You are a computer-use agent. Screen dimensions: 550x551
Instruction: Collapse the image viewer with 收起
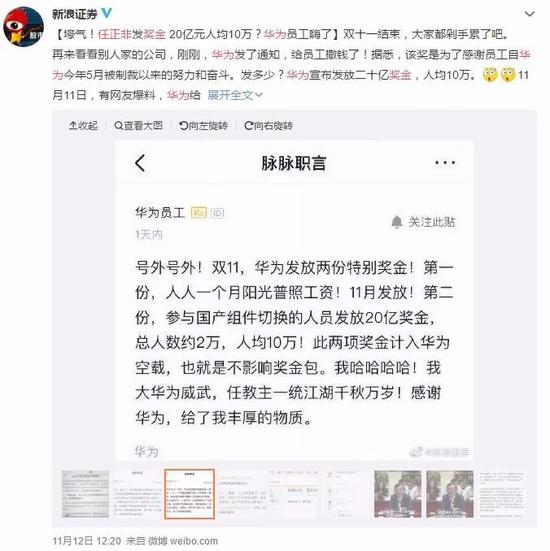(83, 125)
